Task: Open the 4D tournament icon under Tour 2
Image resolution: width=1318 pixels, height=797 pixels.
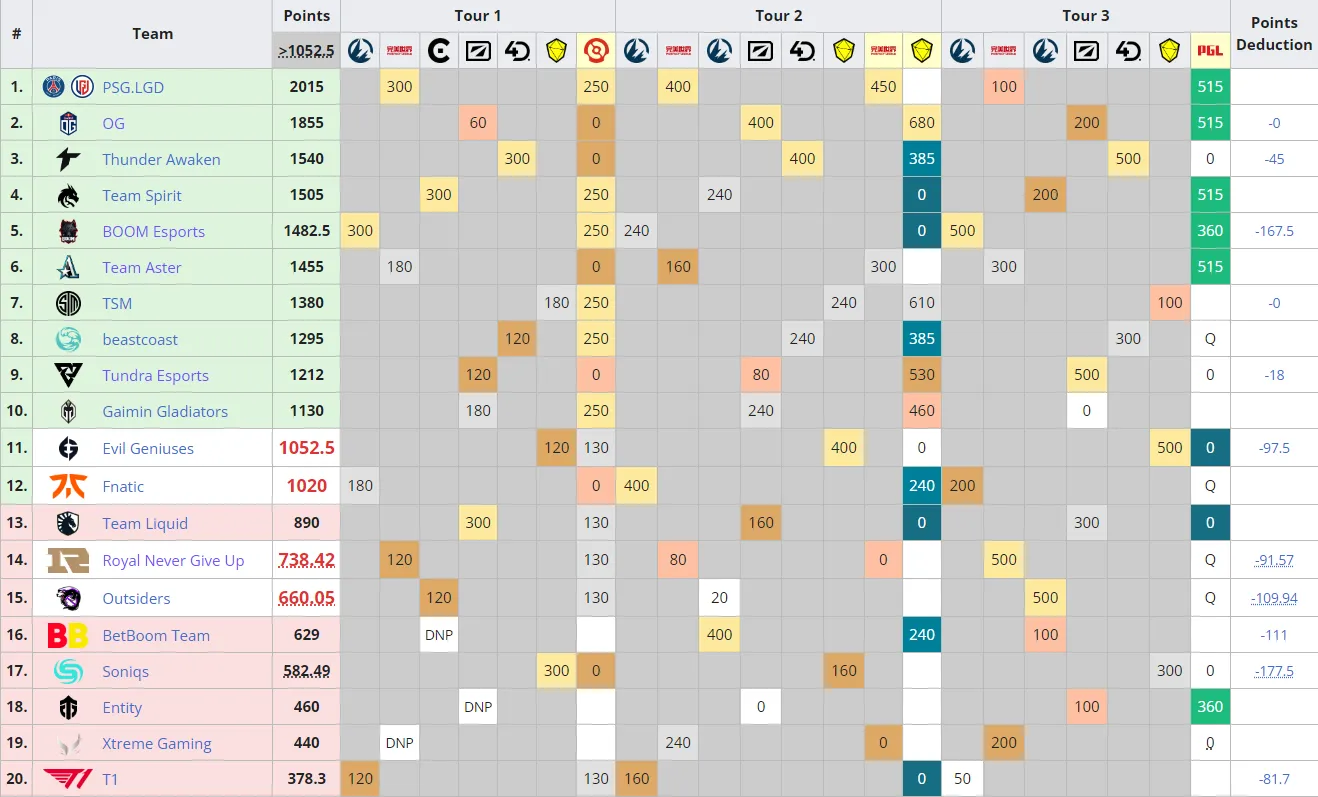Action: pos(802,50)
